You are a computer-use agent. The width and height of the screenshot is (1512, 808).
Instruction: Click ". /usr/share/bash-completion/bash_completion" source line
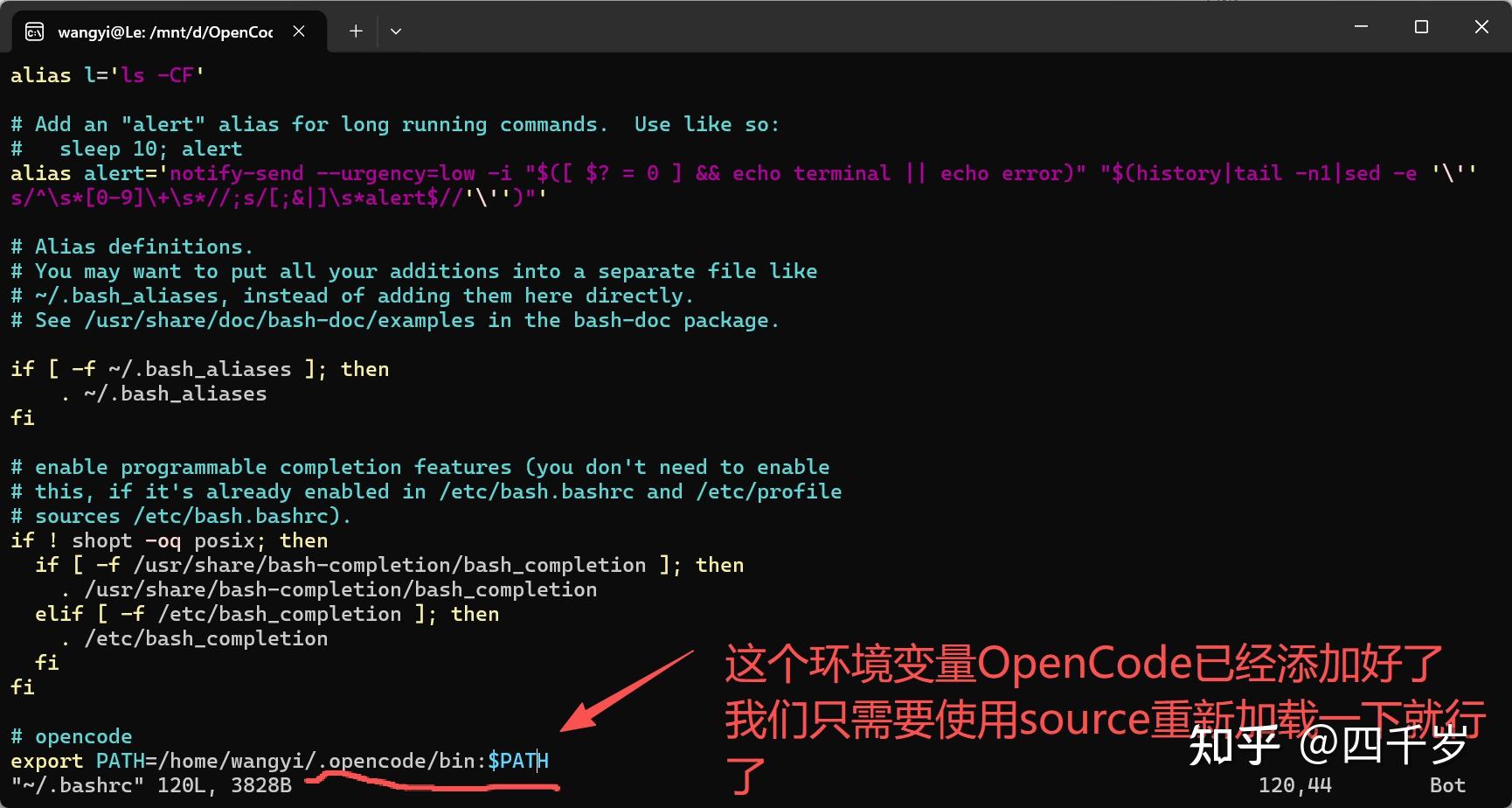pos(329,589)
